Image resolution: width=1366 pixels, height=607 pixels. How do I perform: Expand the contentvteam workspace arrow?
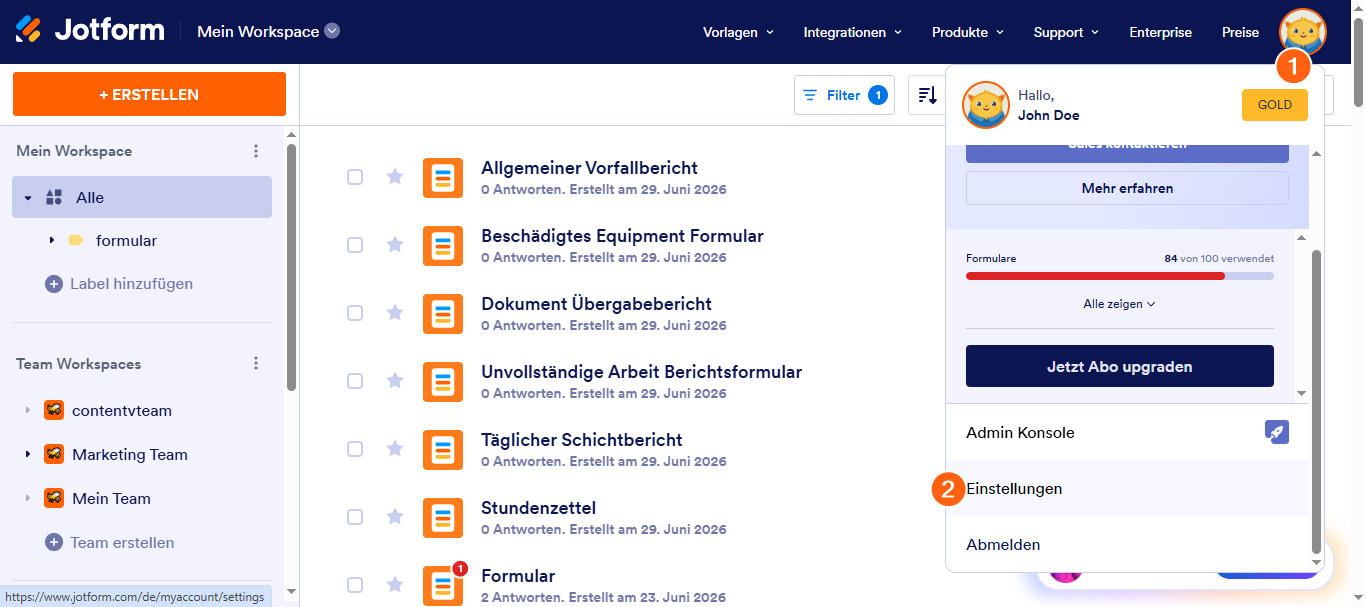pyautogui.click(x=28, y=411)
